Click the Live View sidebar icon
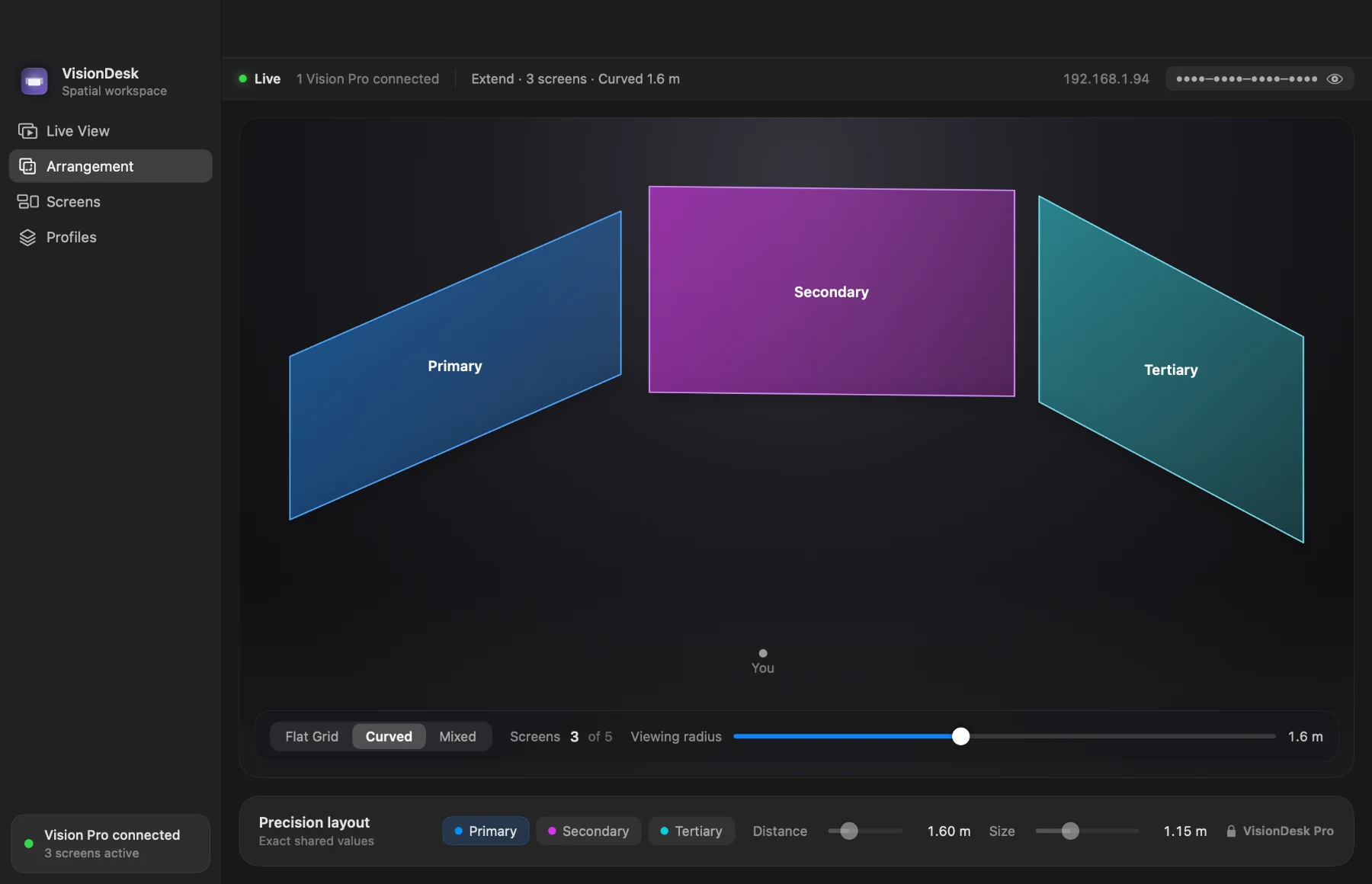 tap(27, 131)
